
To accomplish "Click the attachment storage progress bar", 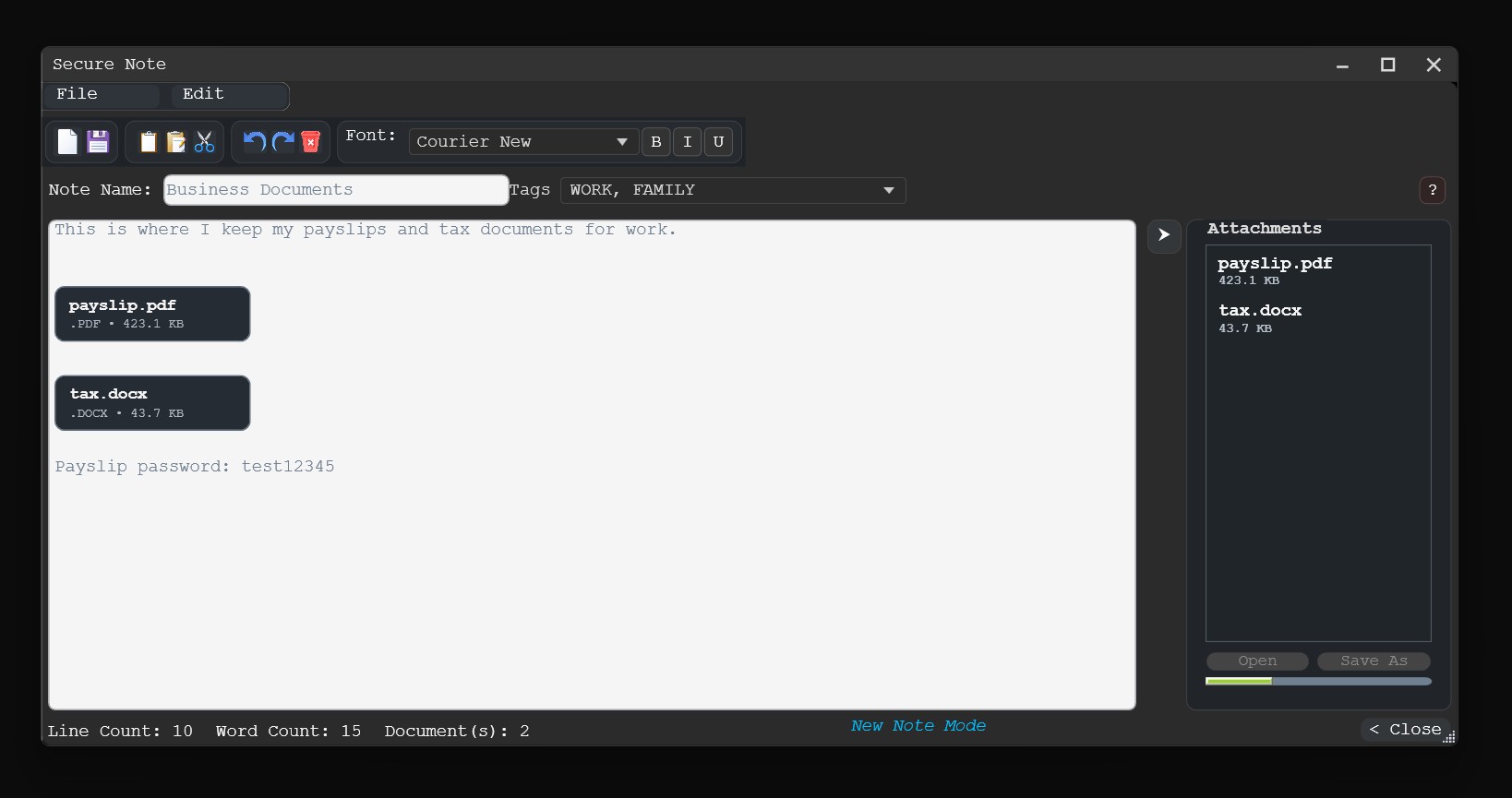I will 1318,682.
